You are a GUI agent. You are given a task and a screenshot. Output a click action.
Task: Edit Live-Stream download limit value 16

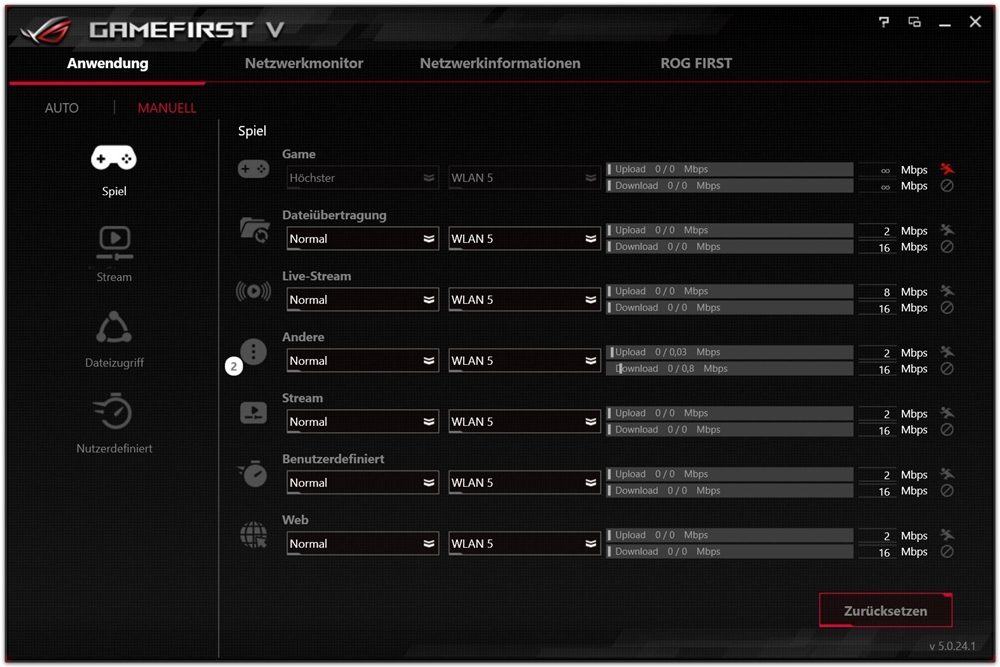(x=878, y=309)
